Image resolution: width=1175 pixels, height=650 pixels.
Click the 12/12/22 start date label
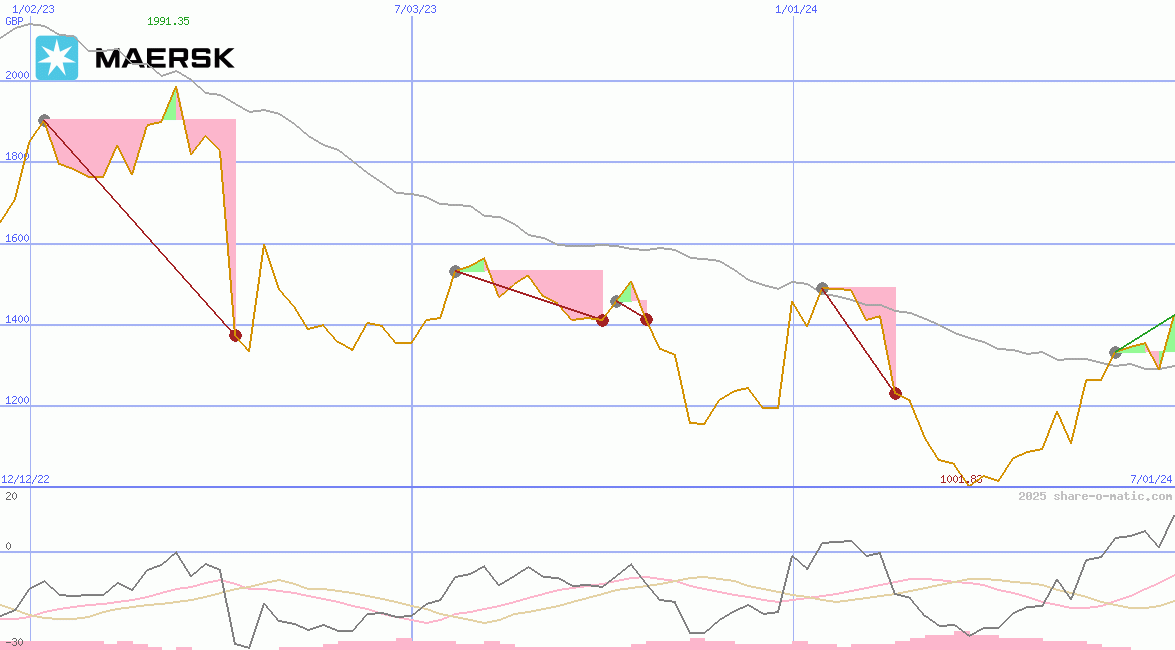click(x=25, y=479)
